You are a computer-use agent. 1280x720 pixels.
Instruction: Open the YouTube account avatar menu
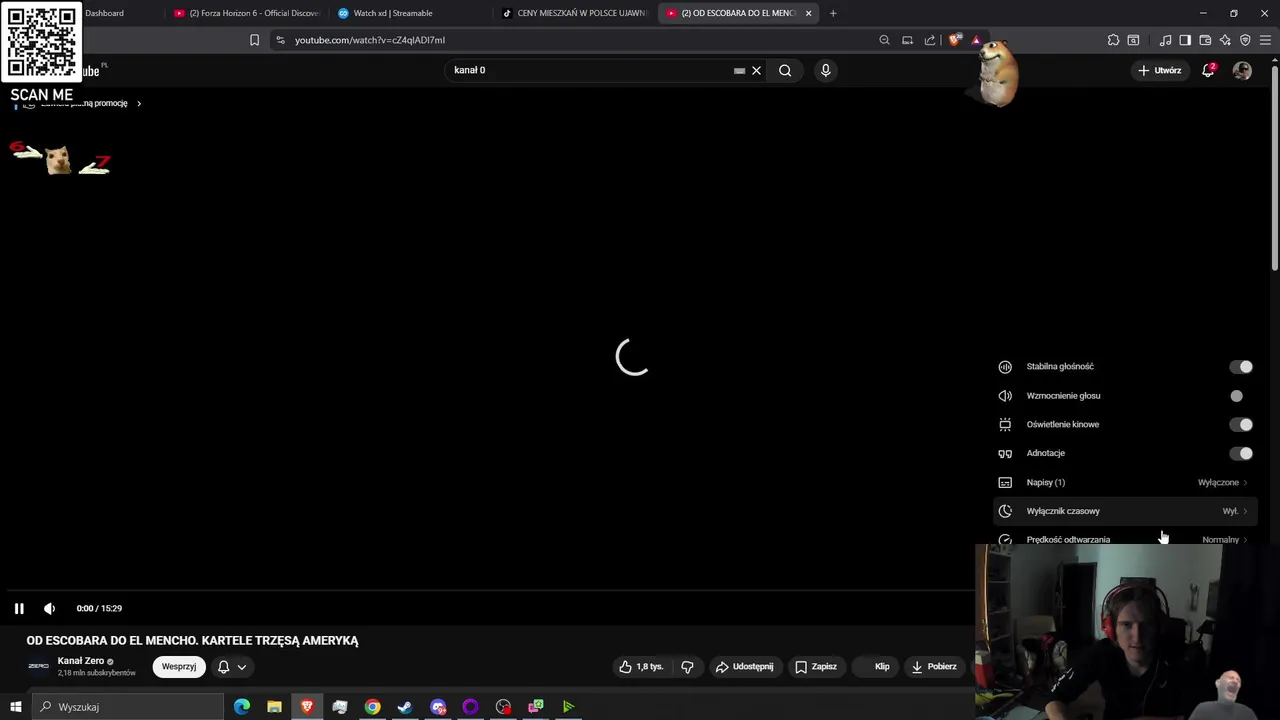[1242, 70]
